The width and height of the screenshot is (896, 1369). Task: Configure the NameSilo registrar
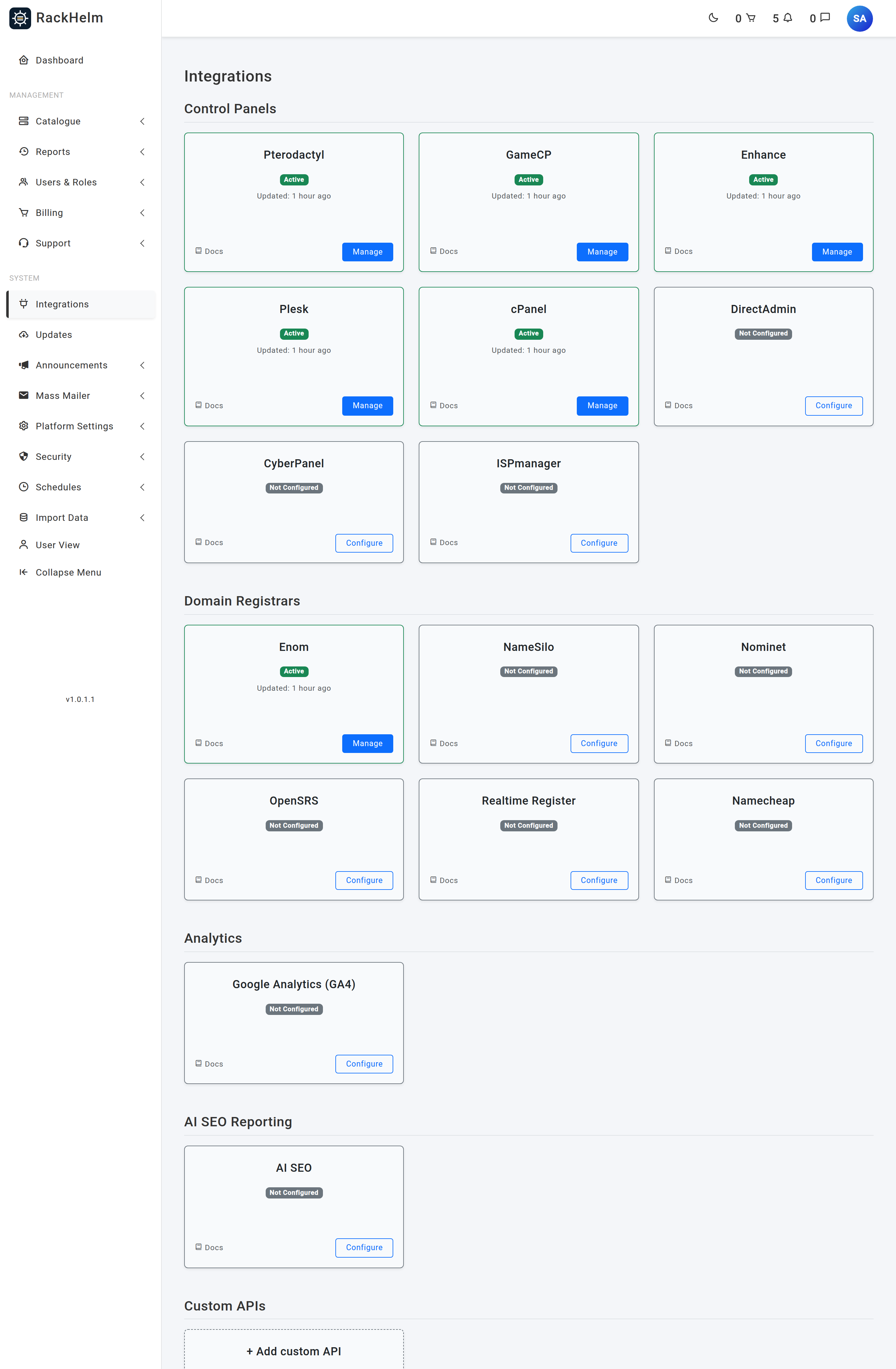tap(599, 743)
